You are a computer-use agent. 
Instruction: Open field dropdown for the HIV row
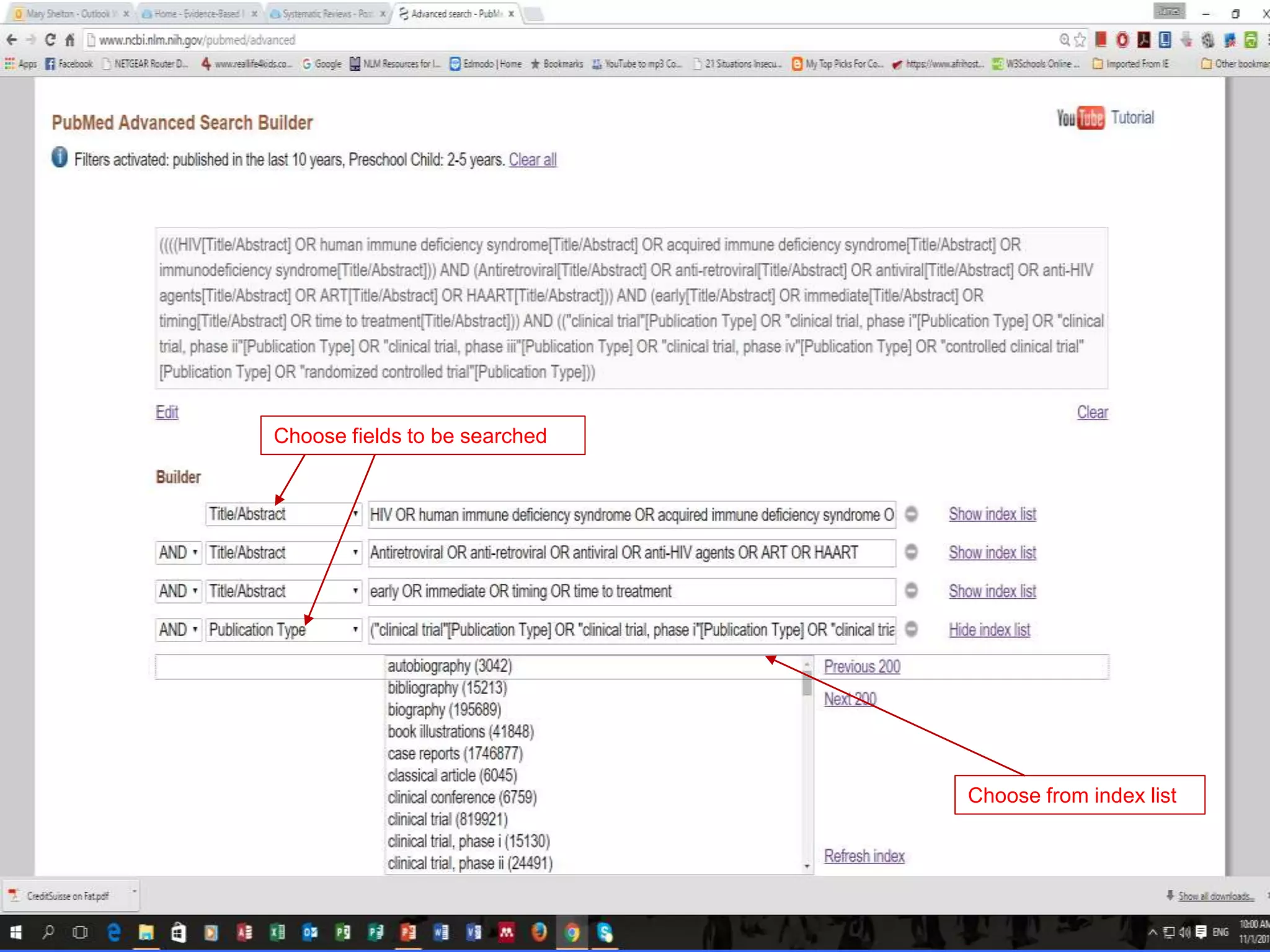(283, 514)
